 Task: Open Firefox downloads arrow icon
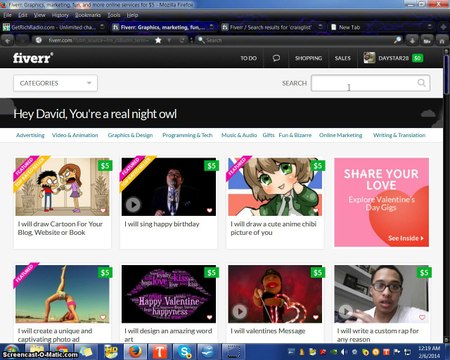point(412,40)
